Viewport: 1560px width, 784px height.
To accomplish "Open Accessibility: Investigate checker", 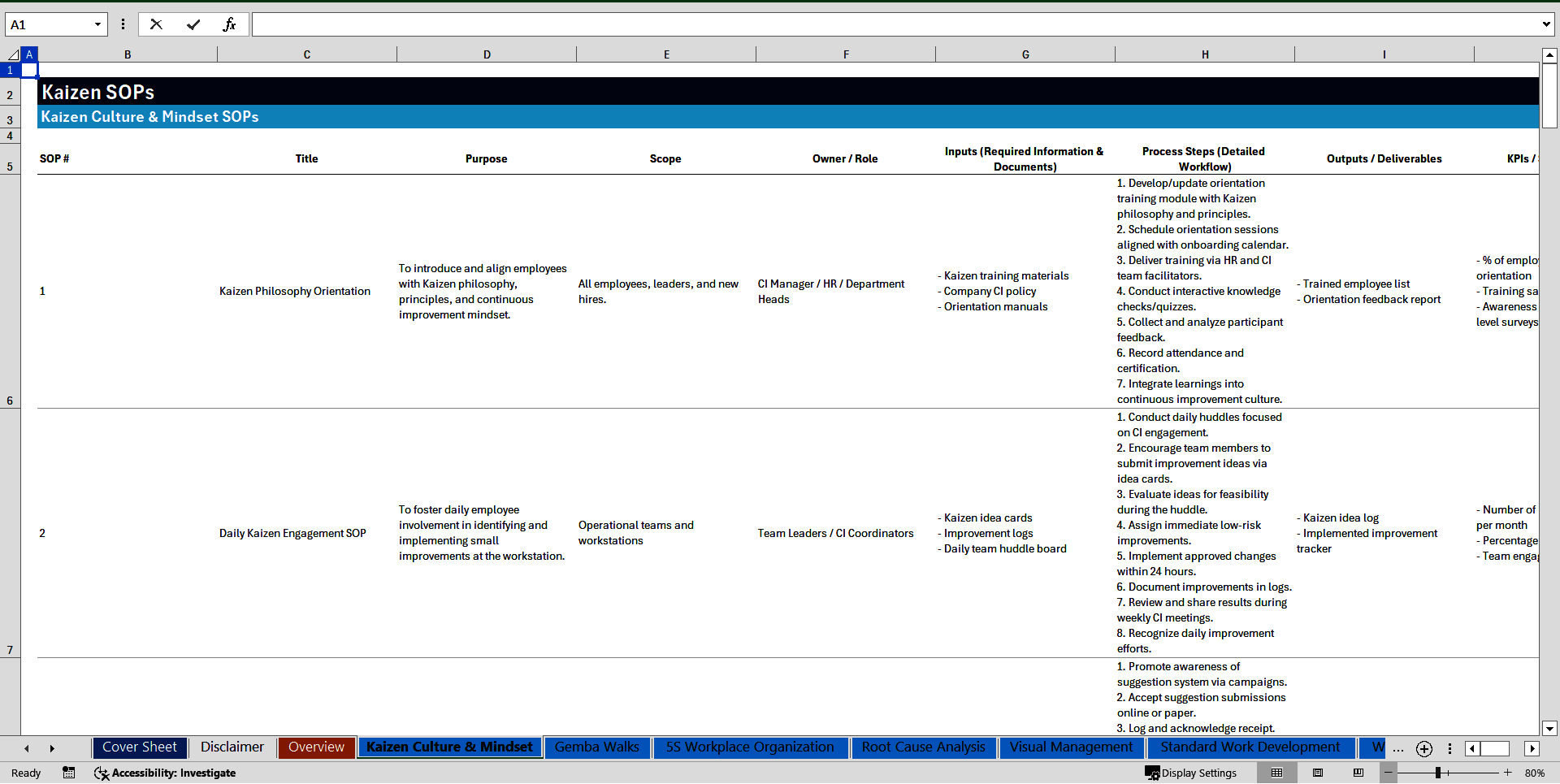I will [x=165, y=773].
